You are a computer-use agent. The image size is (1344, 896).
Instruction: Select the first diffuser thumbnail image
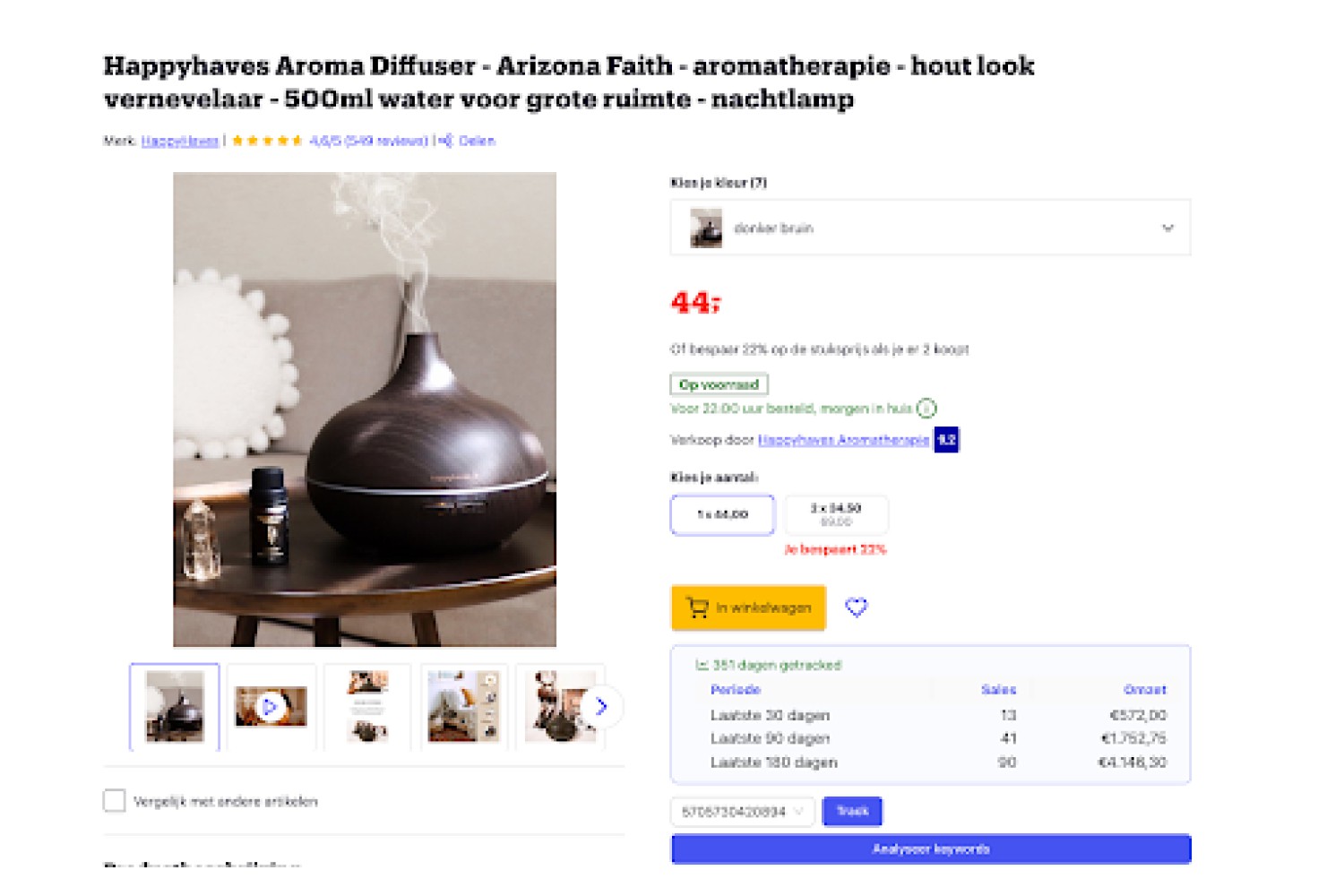pyautogui.click(x=175, y=707)
